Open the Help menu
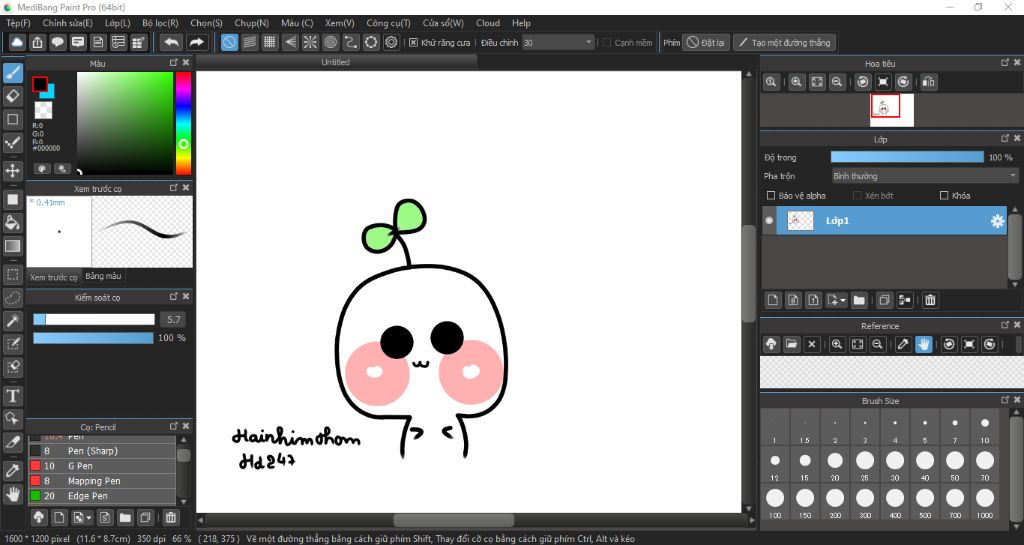Image resolution: width=1024 pixels, height=545 pixels. tap(521, 23)
